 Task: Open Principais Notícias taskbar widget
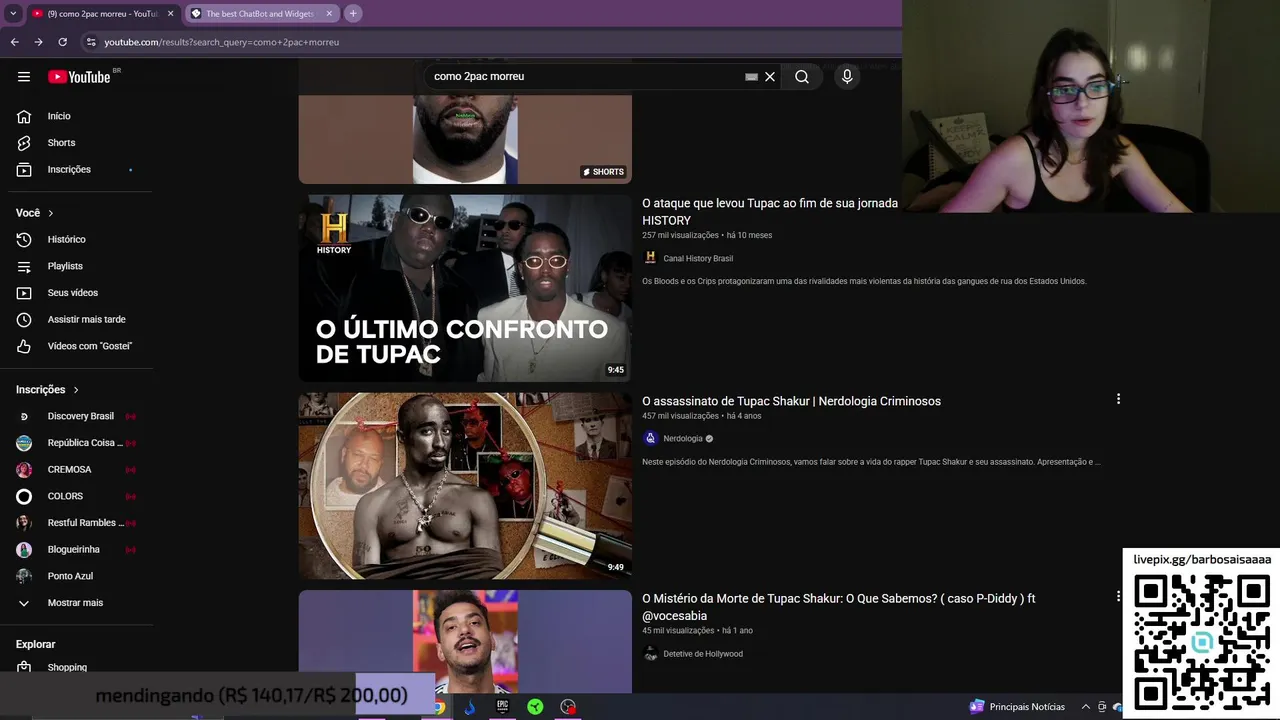(1017, 707)
